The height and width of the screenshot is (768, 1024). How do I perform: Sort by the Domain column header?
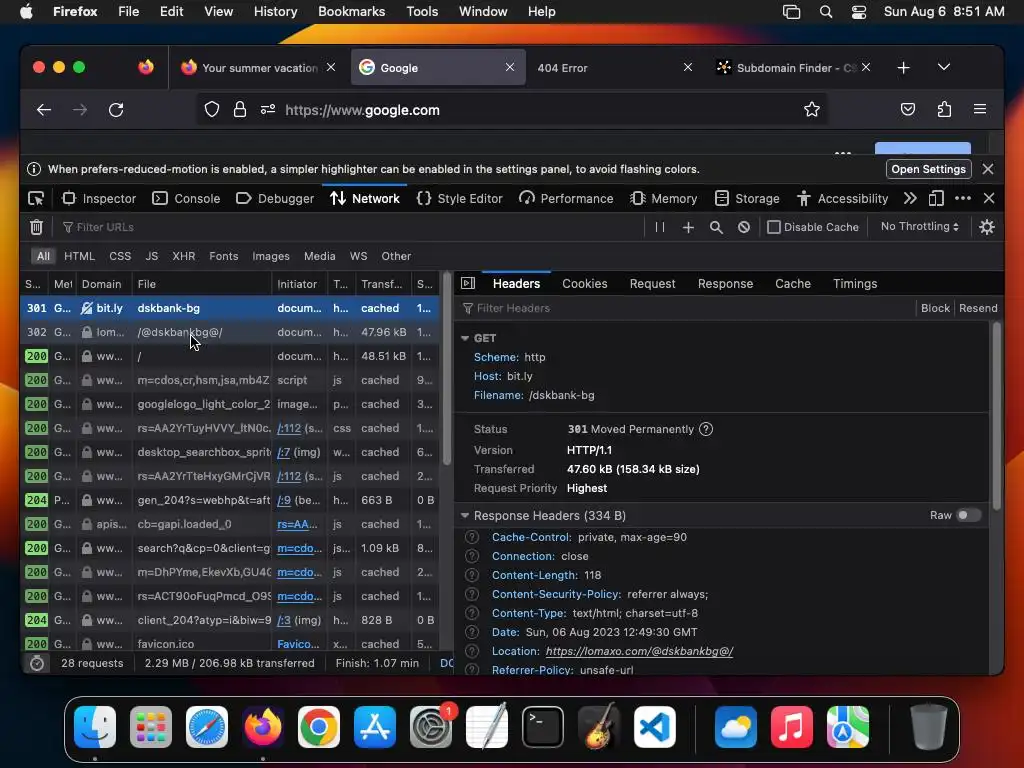(102, 284)
